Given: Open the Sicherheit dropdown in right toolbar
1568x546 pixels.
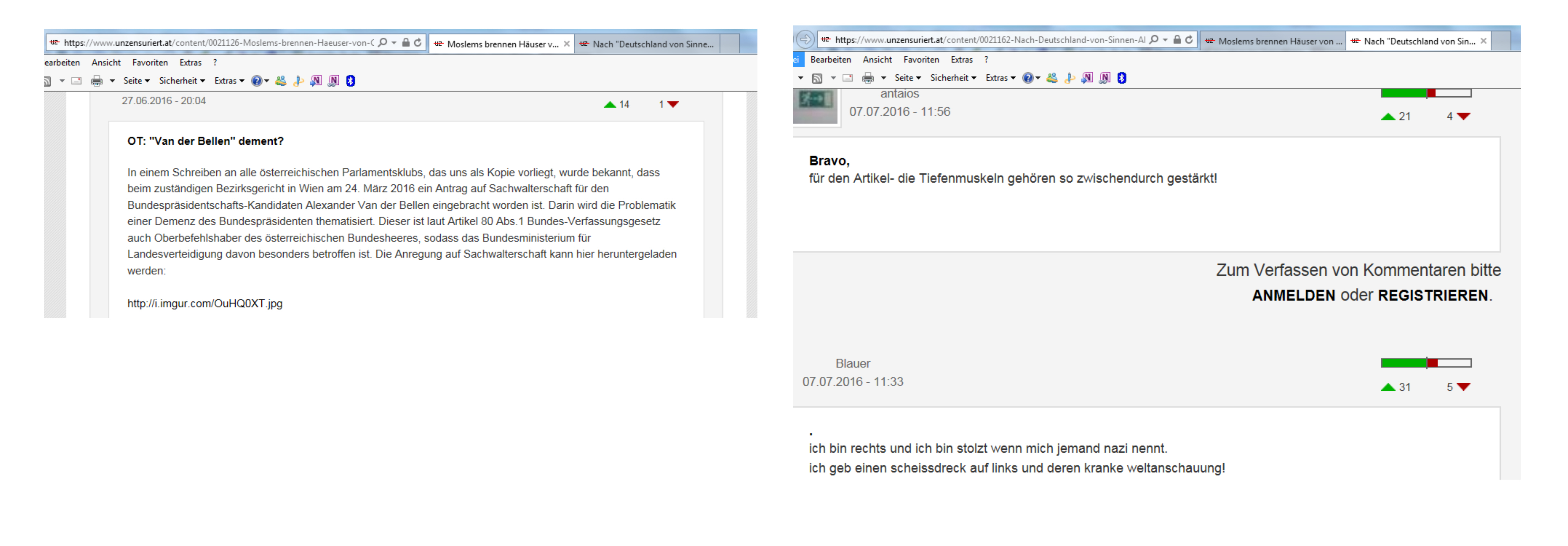Looking at the screenshot, I should pos(953,78).
